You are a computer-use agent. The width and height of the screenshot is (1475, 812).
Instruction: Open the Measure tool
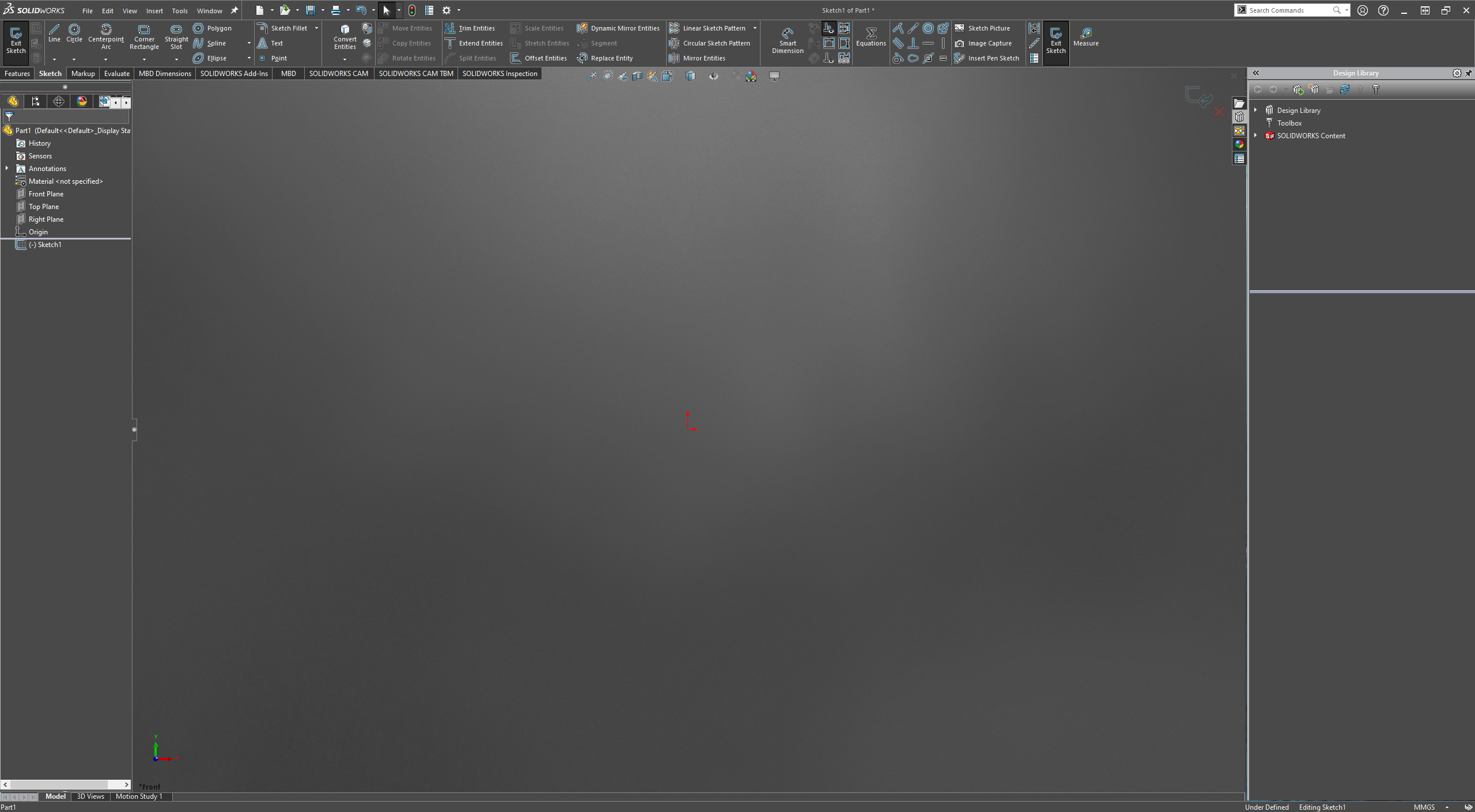pyautogui.click(x=1086, y=37)
